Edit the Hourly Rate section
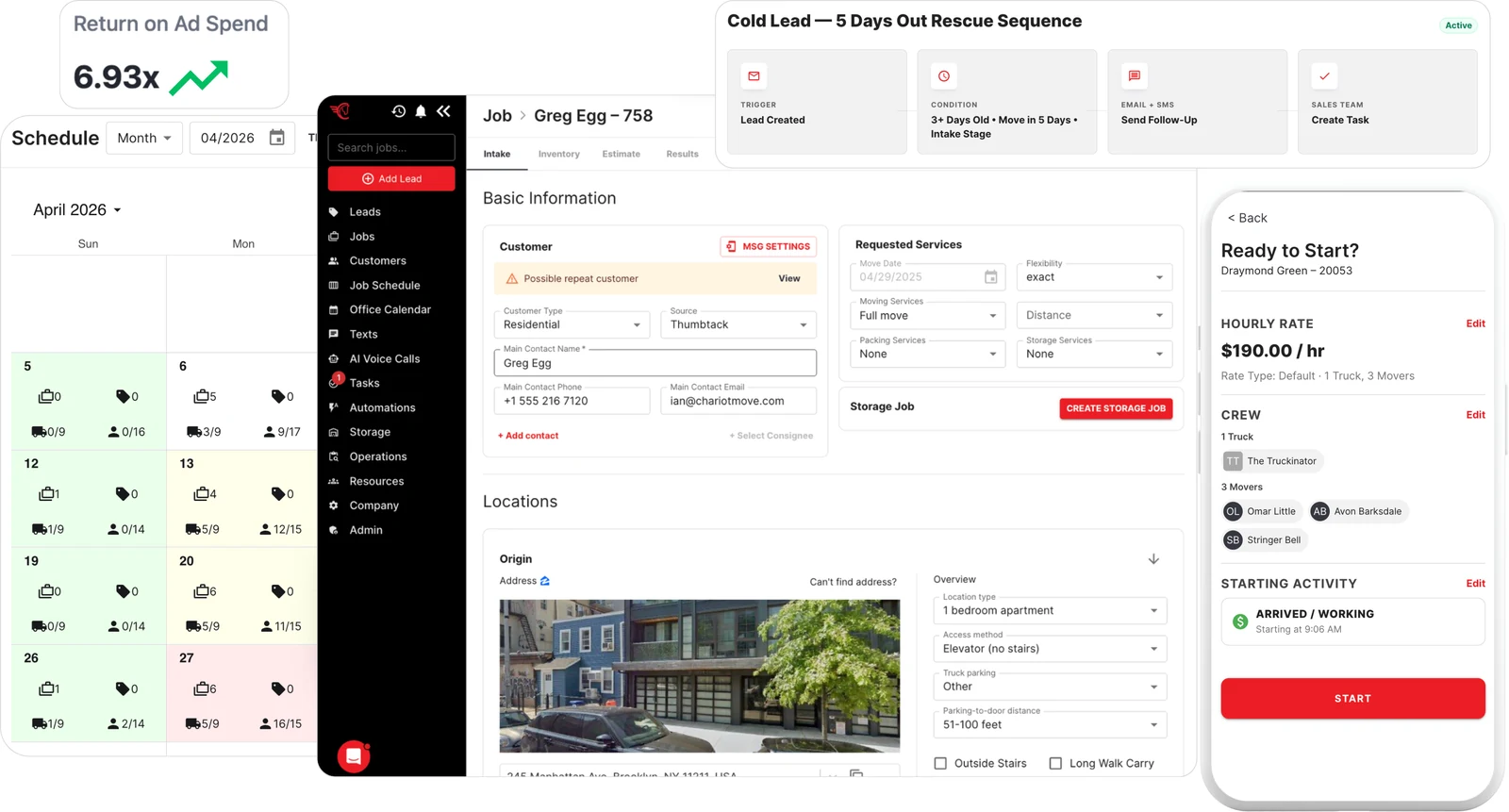The image size is (1509, 812). click(x=1475, y=323)
